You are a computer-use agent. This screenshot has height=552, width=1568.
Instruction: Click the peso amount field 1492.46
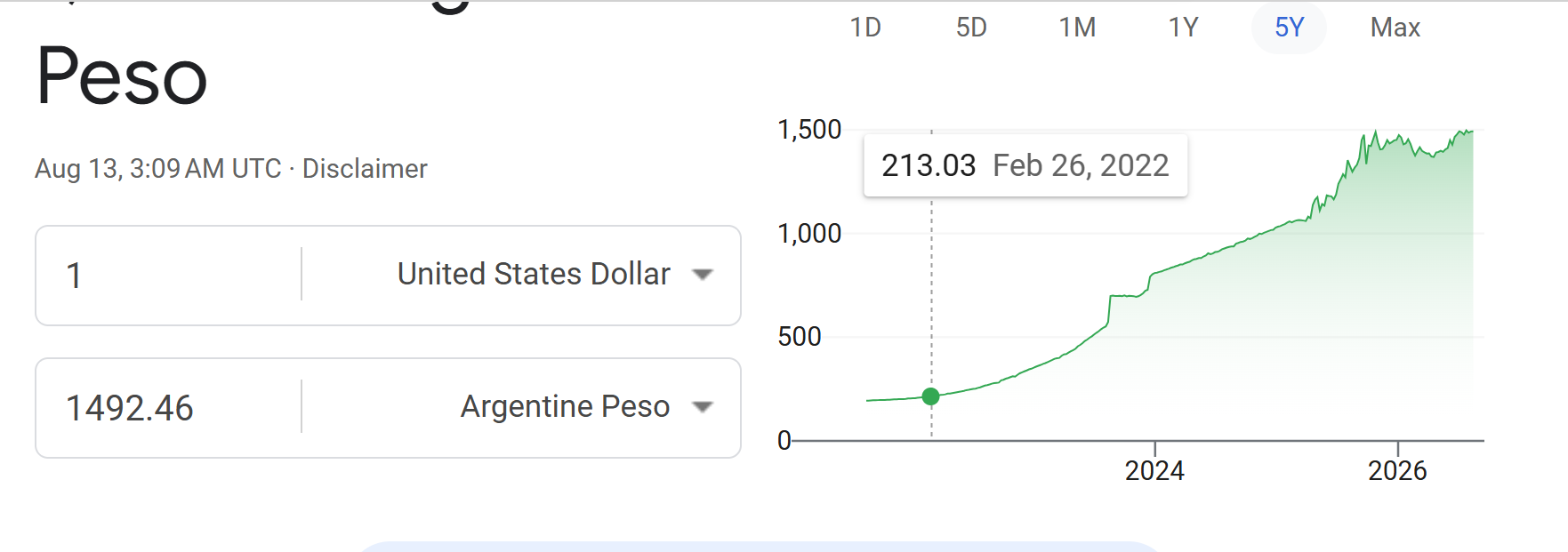[169, 408]
